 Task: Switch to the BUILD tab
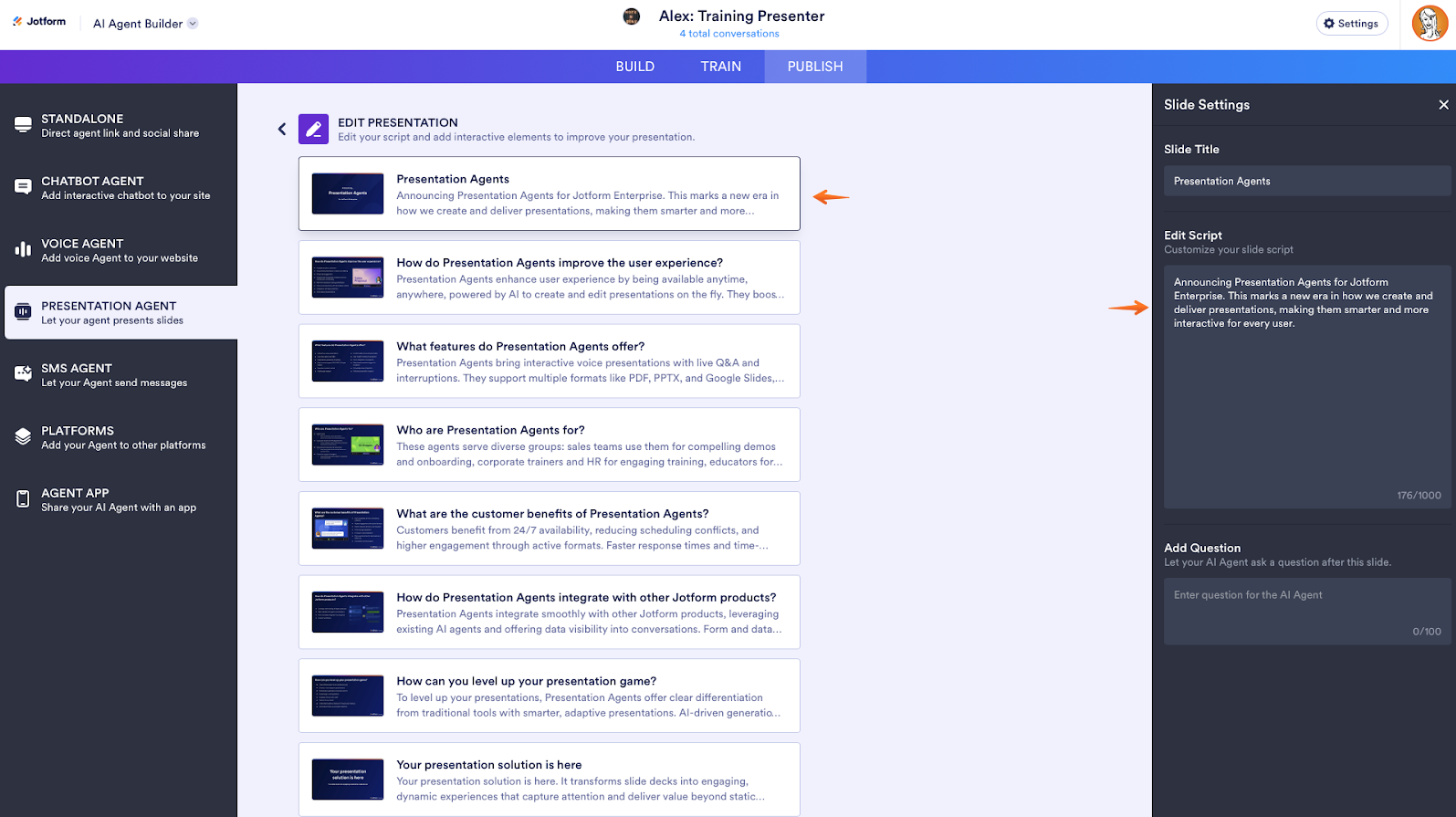pos(635,67)
